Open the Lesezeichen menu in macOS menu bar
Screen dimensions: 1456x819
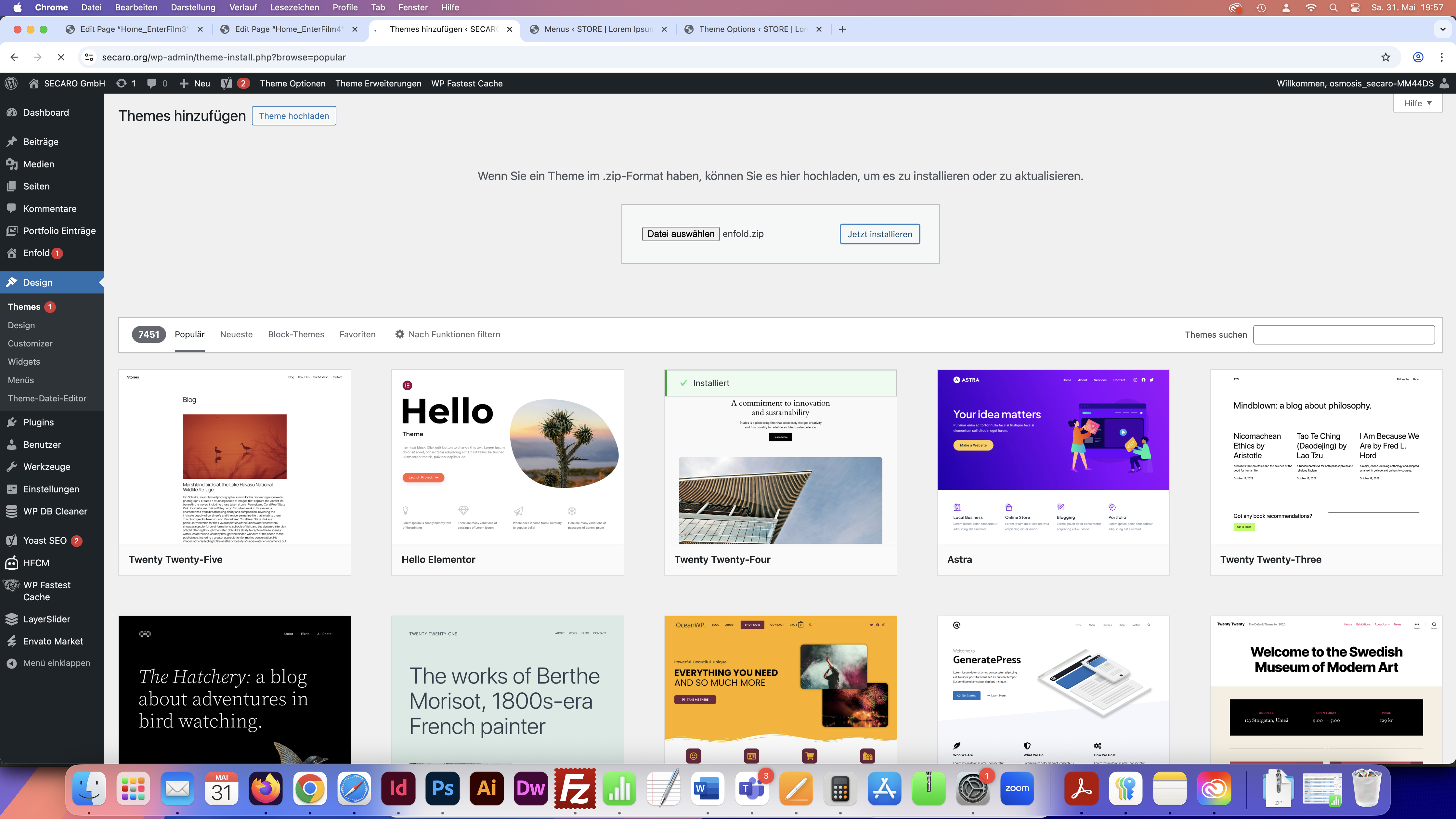[294, 7]
